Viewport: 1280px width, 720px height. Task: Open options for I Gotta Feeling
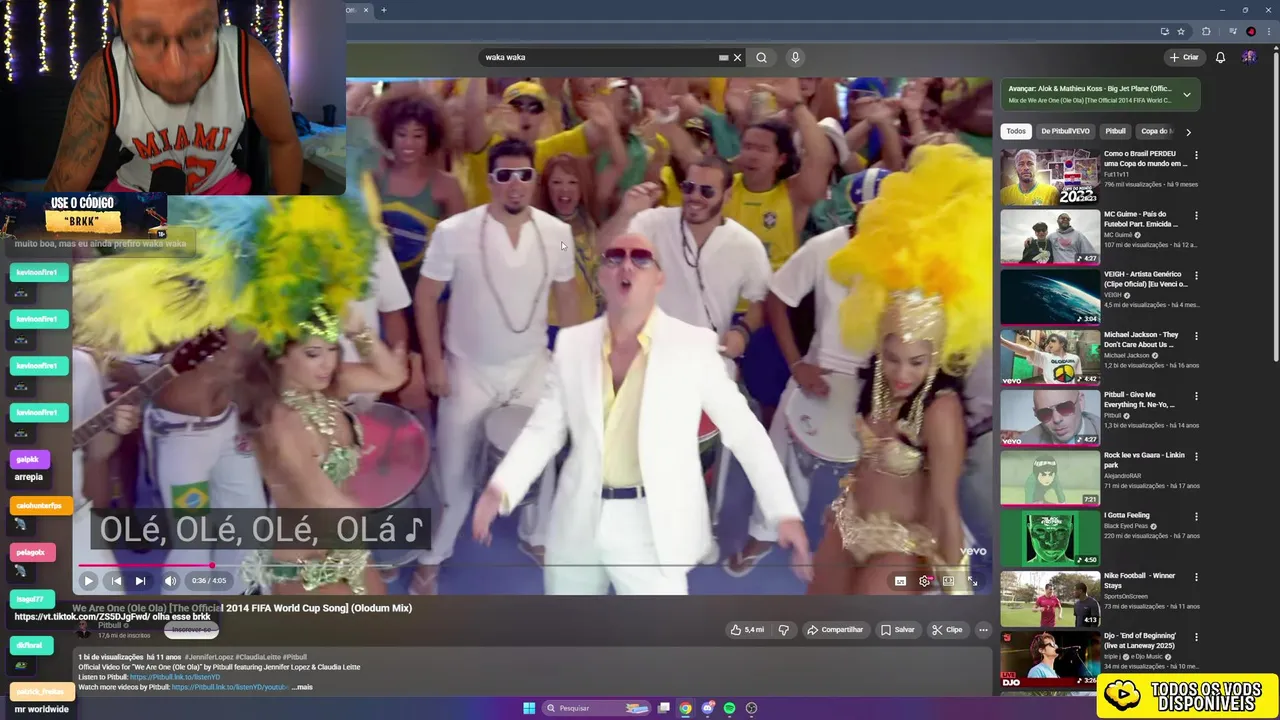click(x=1196, y=516)
